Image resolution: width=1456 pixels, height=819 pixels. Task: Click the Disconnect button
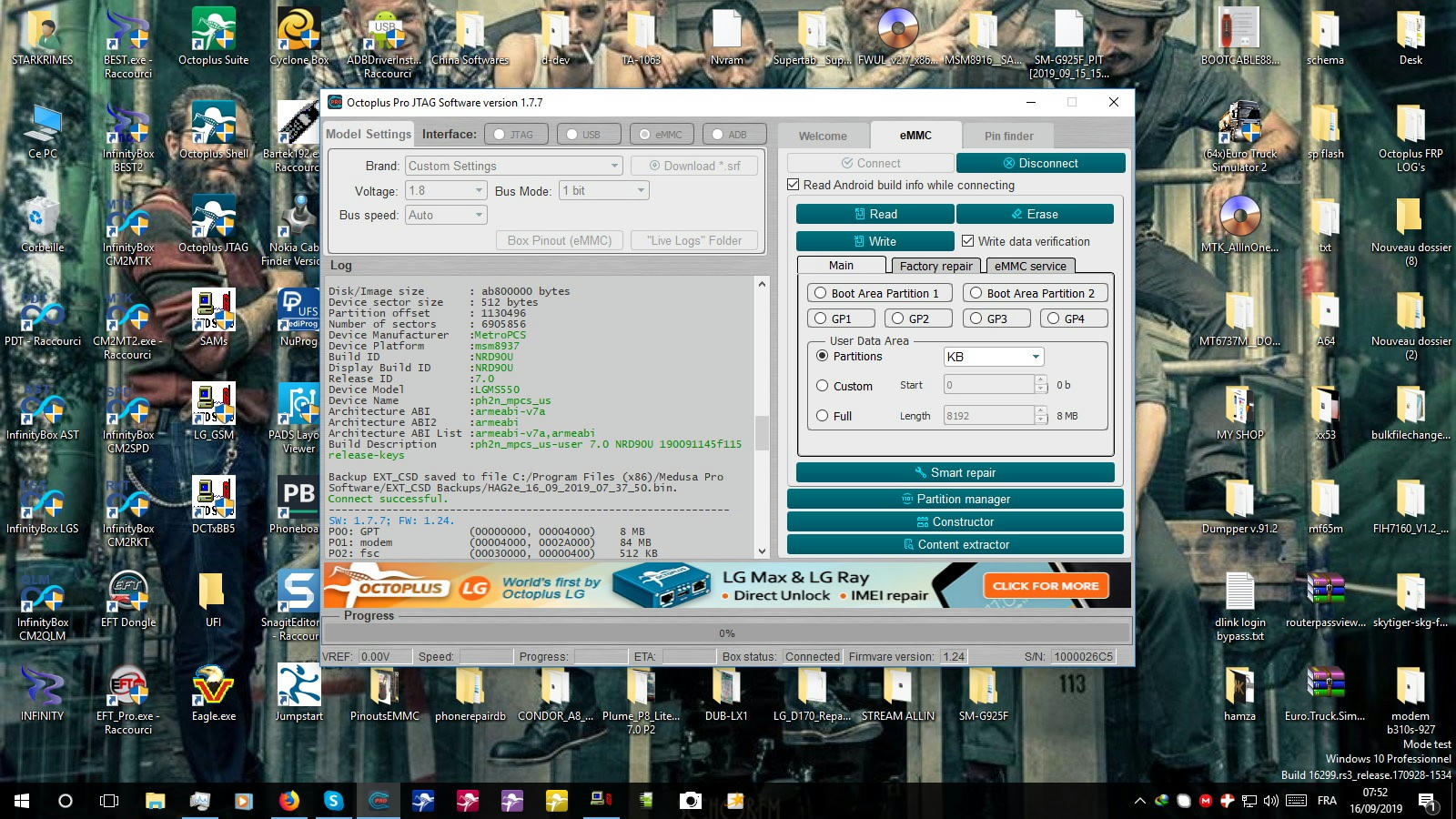tap(1040, 163)
